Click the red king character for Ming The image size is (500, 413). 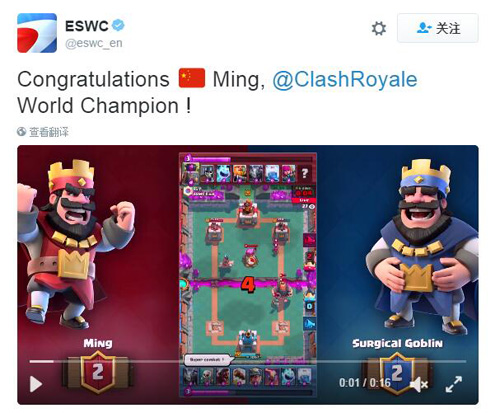pos(74,244)
